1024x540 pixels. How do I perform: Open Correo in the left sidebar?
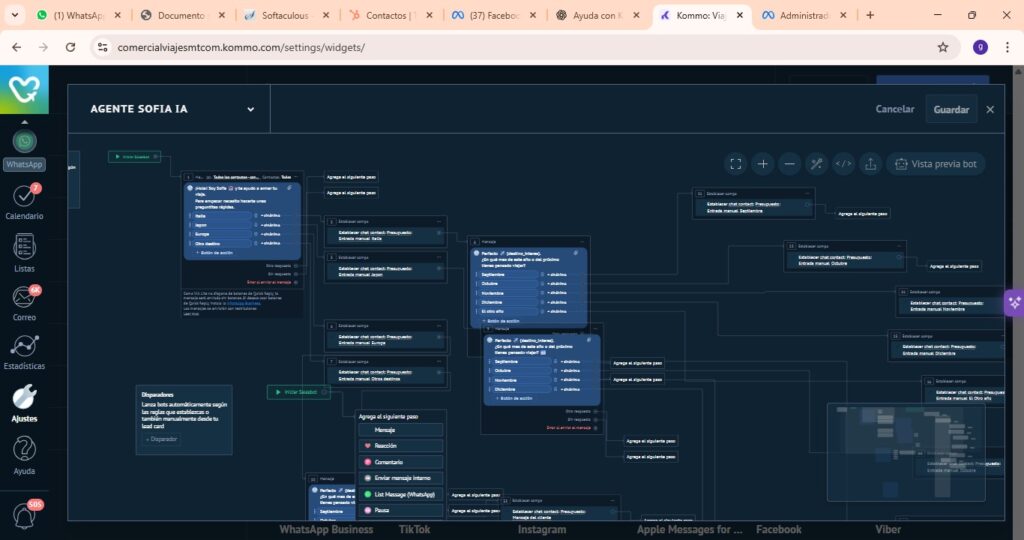pos(24,302)
